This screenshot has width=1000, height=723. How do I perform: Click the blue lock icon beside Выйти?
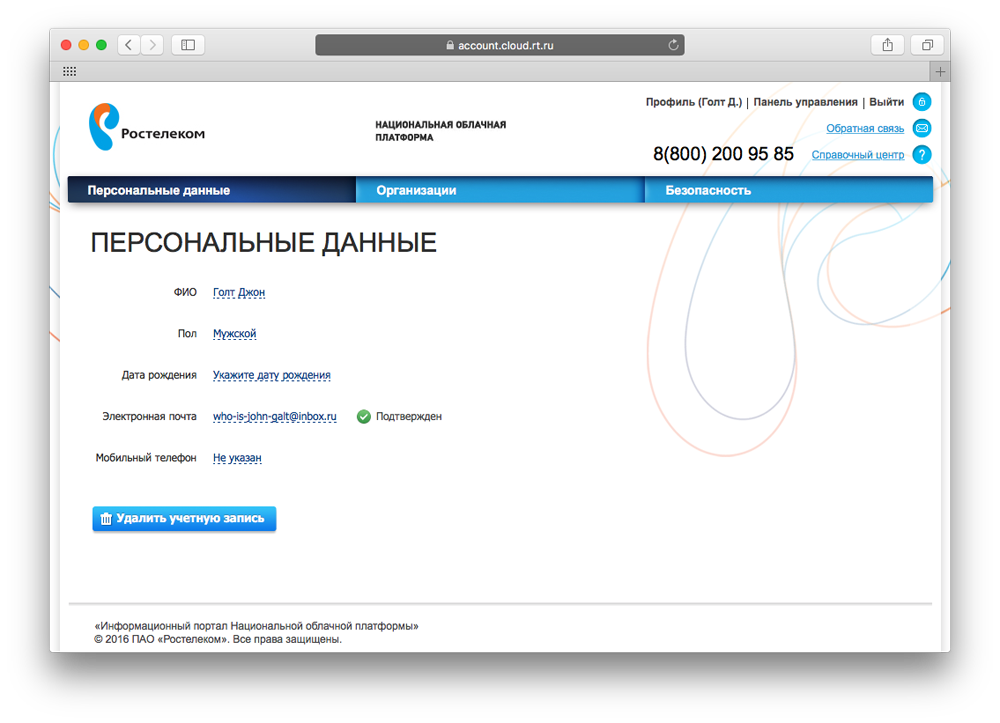pyautogui.click(x=922, y=102)
